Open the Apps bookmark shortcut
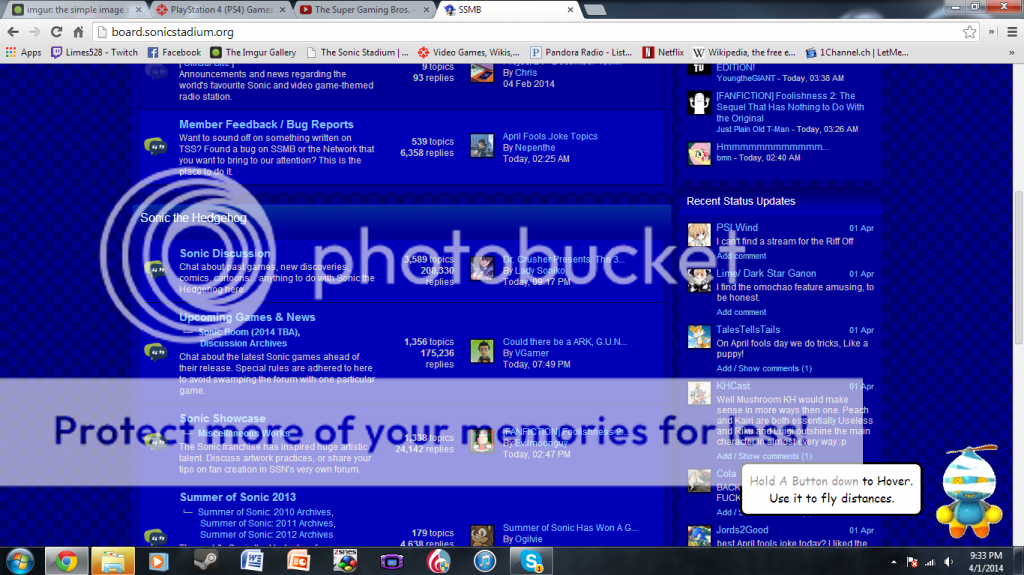The image size is (1024, 575). tap(24, 52)
